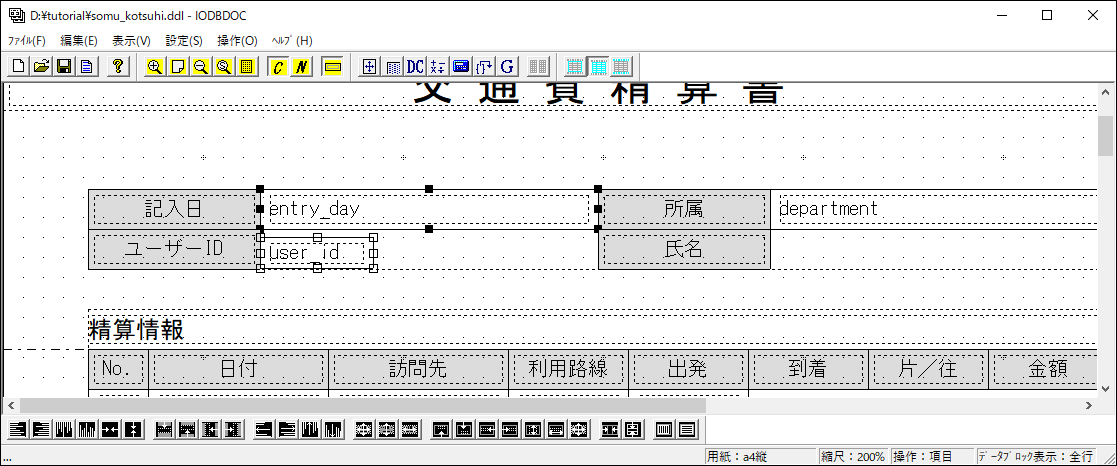The width and height of the screenshot is (1117, 466).
Task: Toggle the yellow C mode button
Action: pyautogui.click(x=278, y=67)
